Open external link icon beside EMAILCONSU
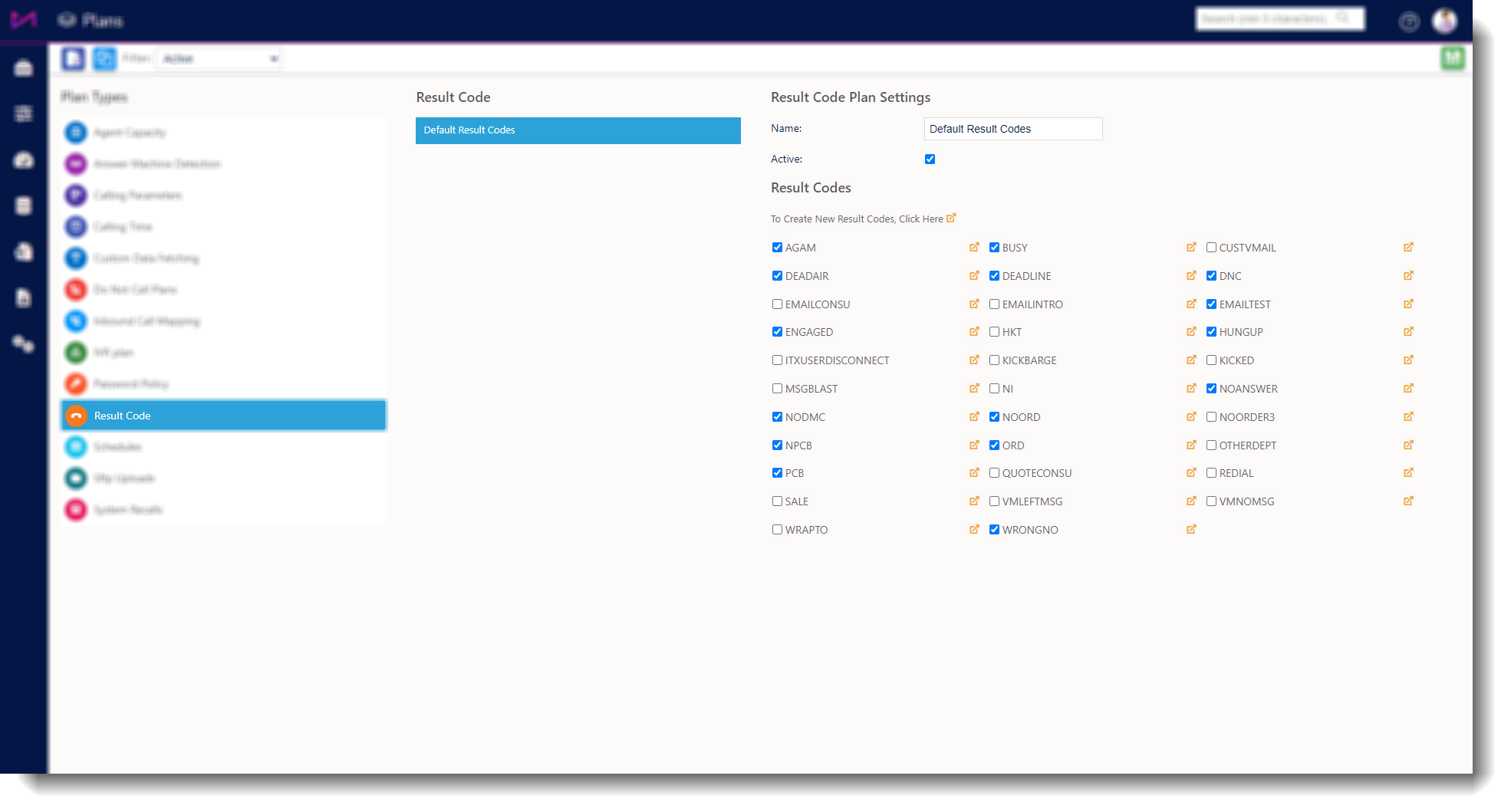This screenshot has width=1511, height=812. [974, 304]
